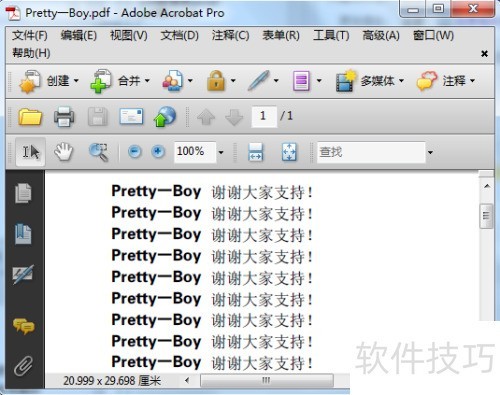The image size is (500, 395).
Task: Click the page number field
Action: pos(264,116)
